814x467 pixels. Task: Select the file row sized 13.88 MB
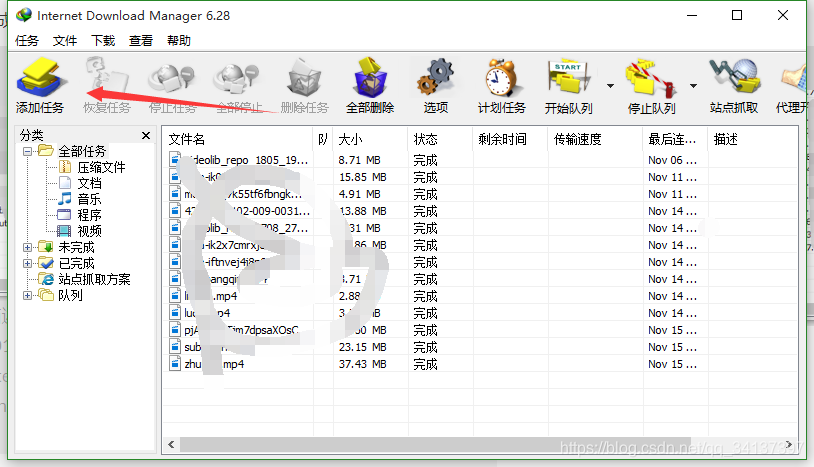pyautogui.click(x=480, y=211)
